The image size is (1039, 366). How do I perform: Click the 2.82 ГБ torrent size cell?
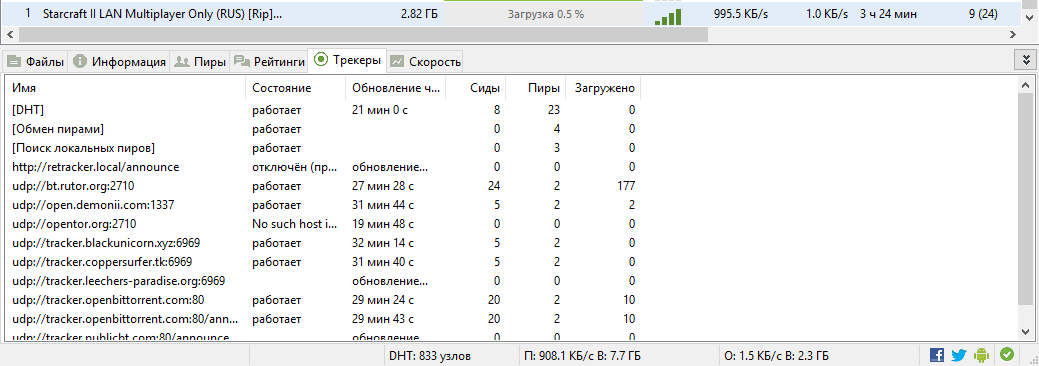coord(418,13)
